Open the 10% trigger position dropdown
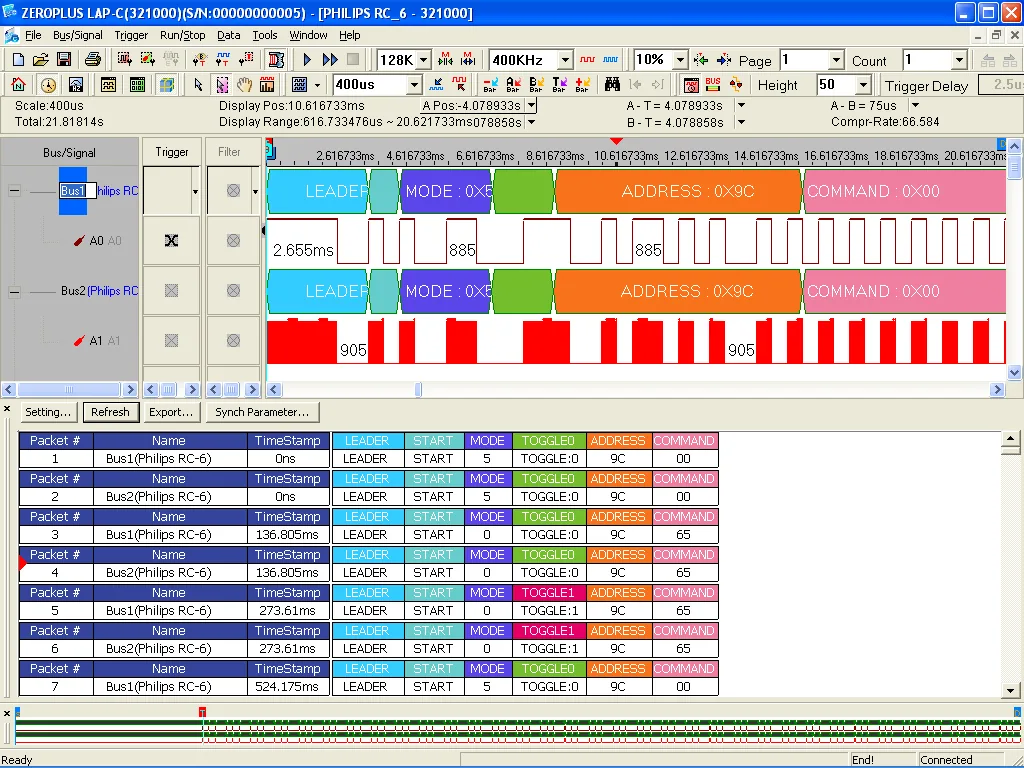This screenshot has height=768, width=1024. coord(680,60)
